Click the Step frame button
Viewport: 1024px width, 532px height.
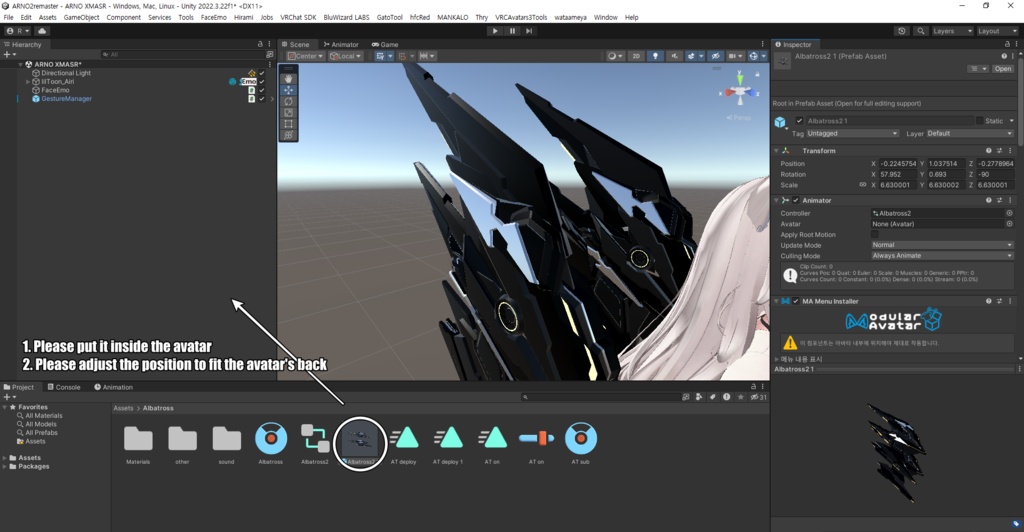point(529,31)
